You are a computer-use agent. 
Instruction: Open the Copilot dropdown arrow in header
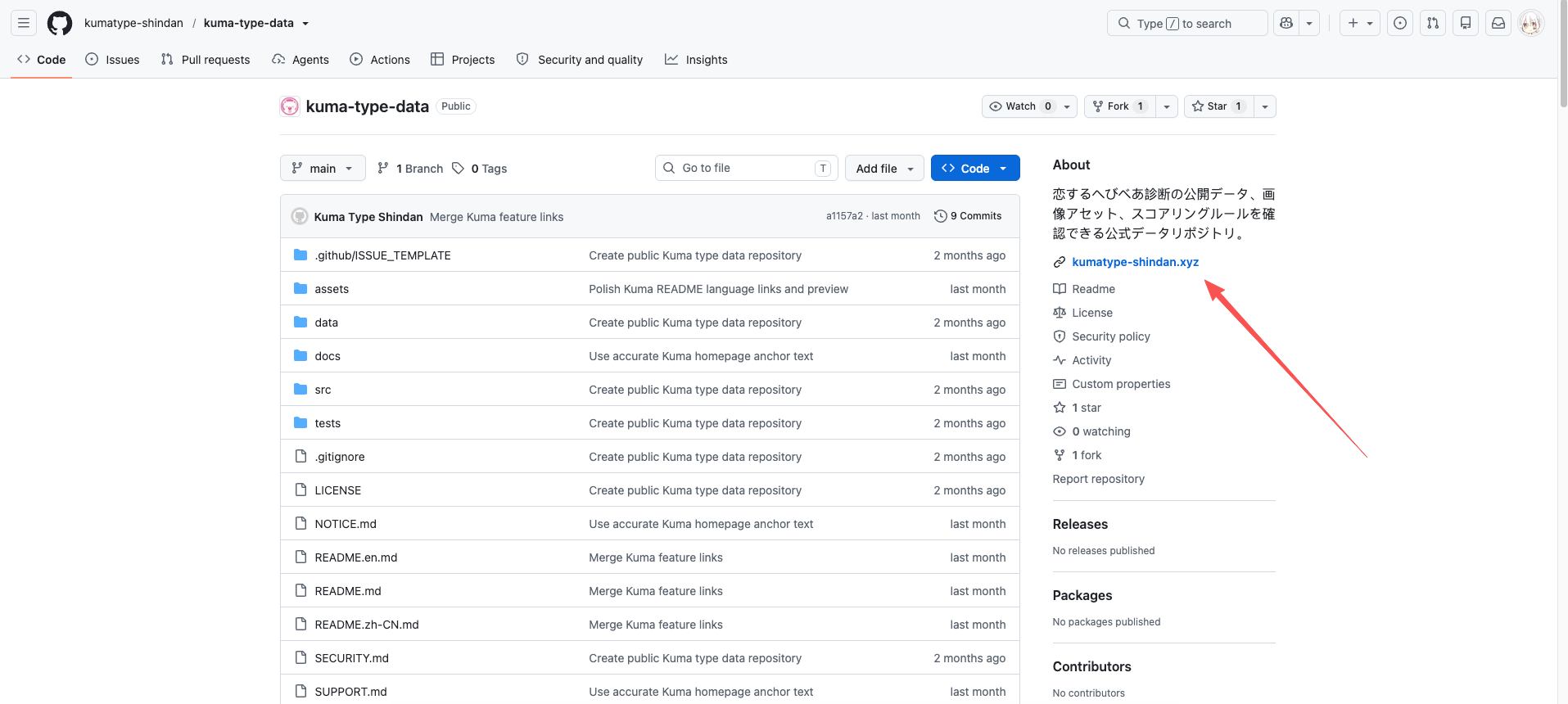1309,23
